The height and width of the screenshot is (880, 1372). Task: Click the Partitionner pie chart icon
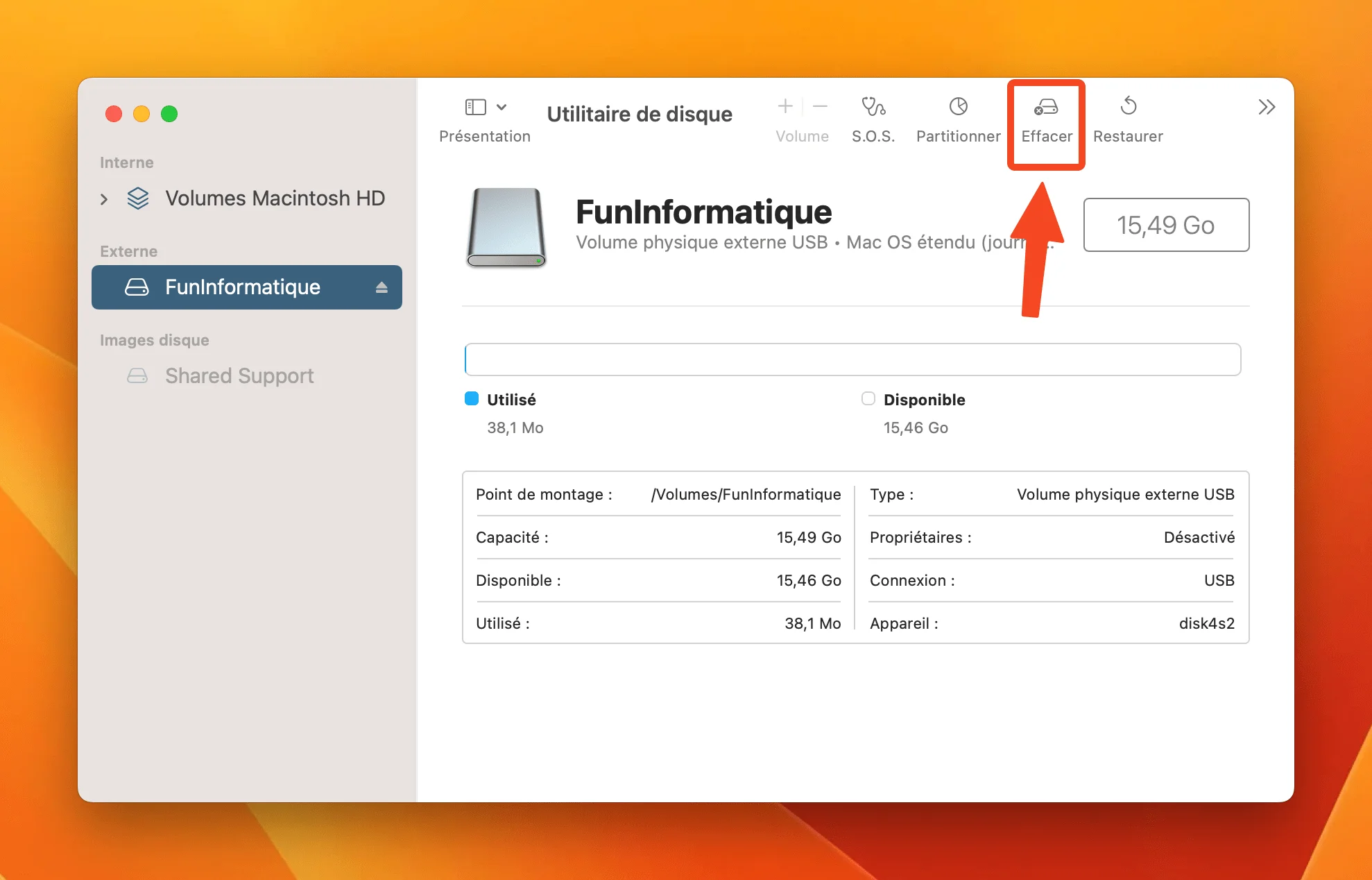(x=958, y=107)
